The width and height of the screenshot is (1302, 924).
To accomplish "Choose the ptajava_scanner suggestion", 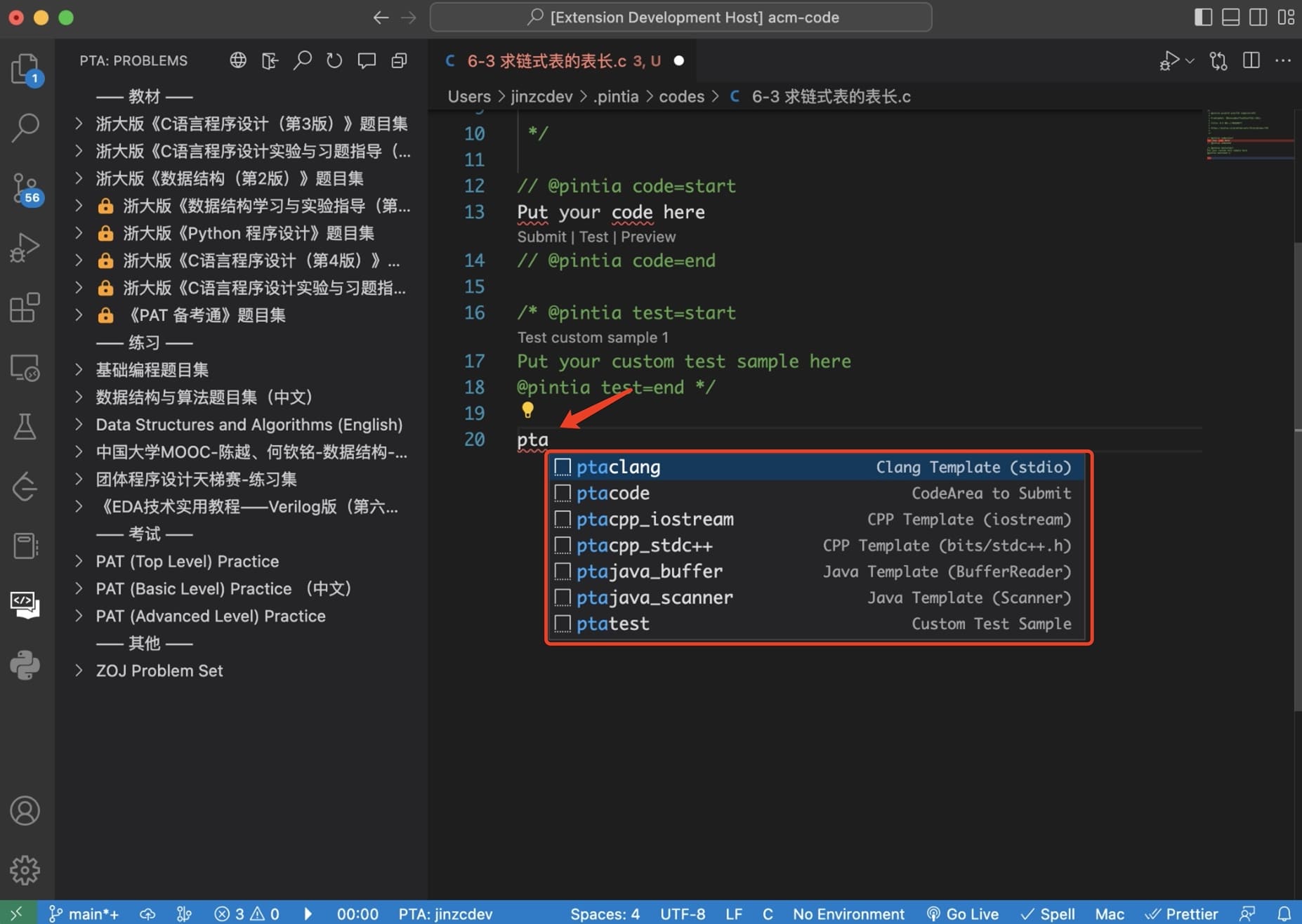I will 815,598.
